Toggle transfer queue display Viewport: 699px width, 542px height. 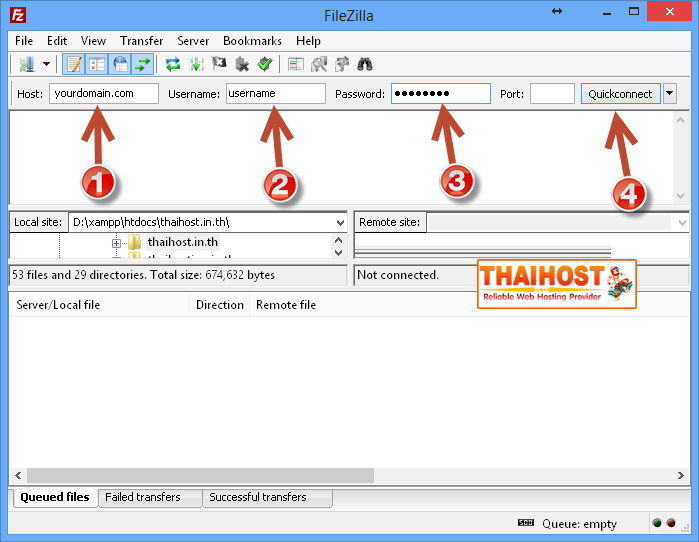tap(143, 64)
